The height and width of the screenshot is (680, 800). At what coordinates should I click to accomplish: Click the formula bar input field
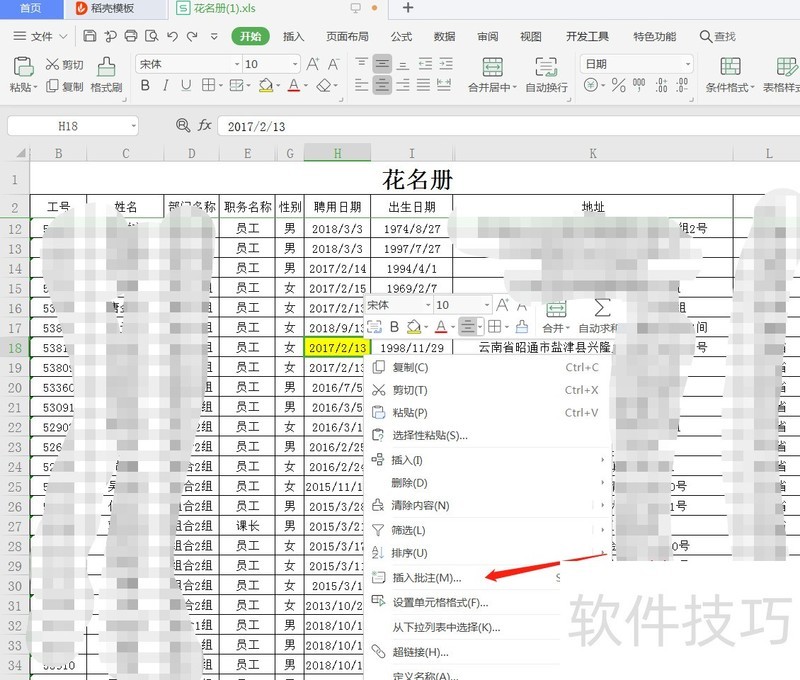(x=508, y=126)
